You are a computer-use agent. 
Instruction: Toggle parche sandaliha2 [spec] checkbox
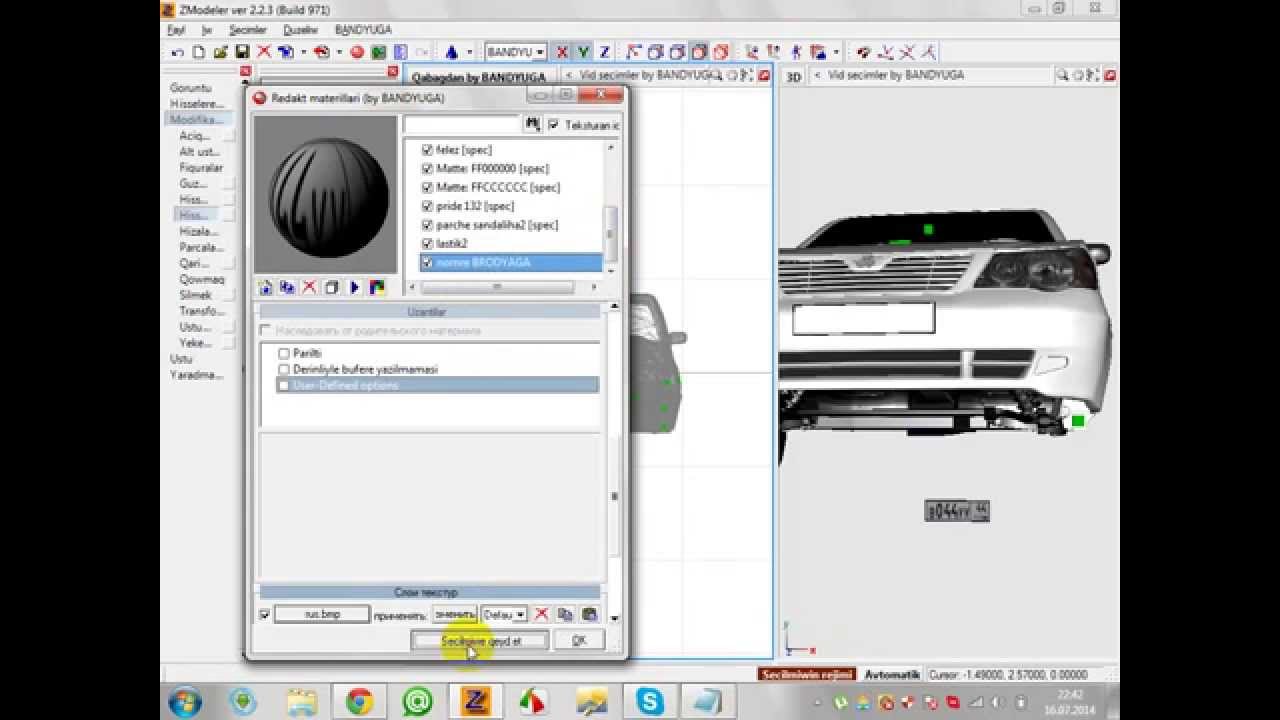click(x=427, y=225)
